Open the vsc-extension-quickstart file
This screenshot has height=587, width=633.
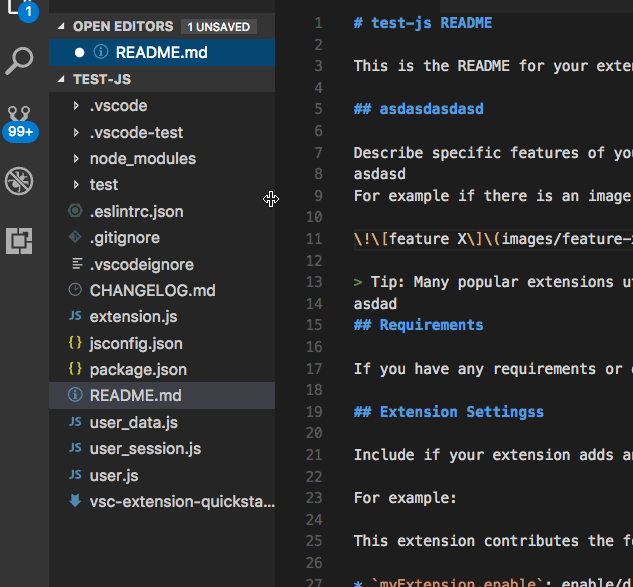click(x=162, y=502)
